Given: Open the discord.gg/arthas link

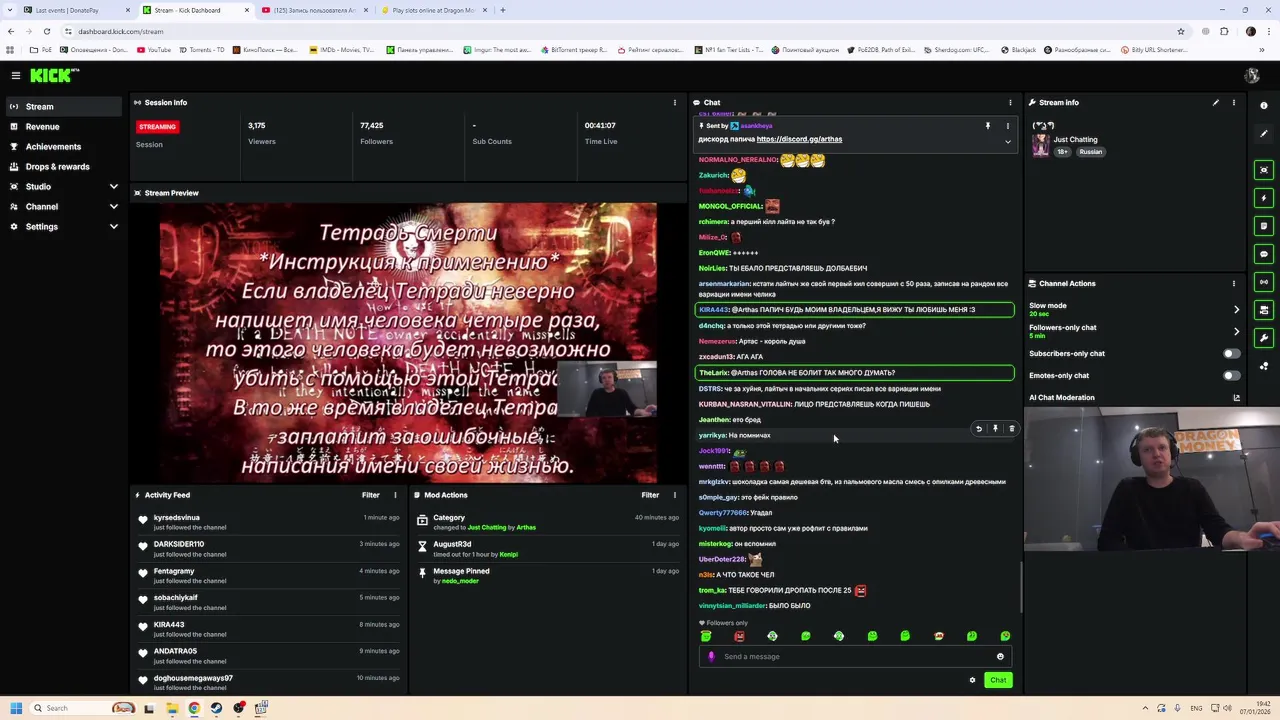Looking at the screenshot, I should tap(799, 139).
